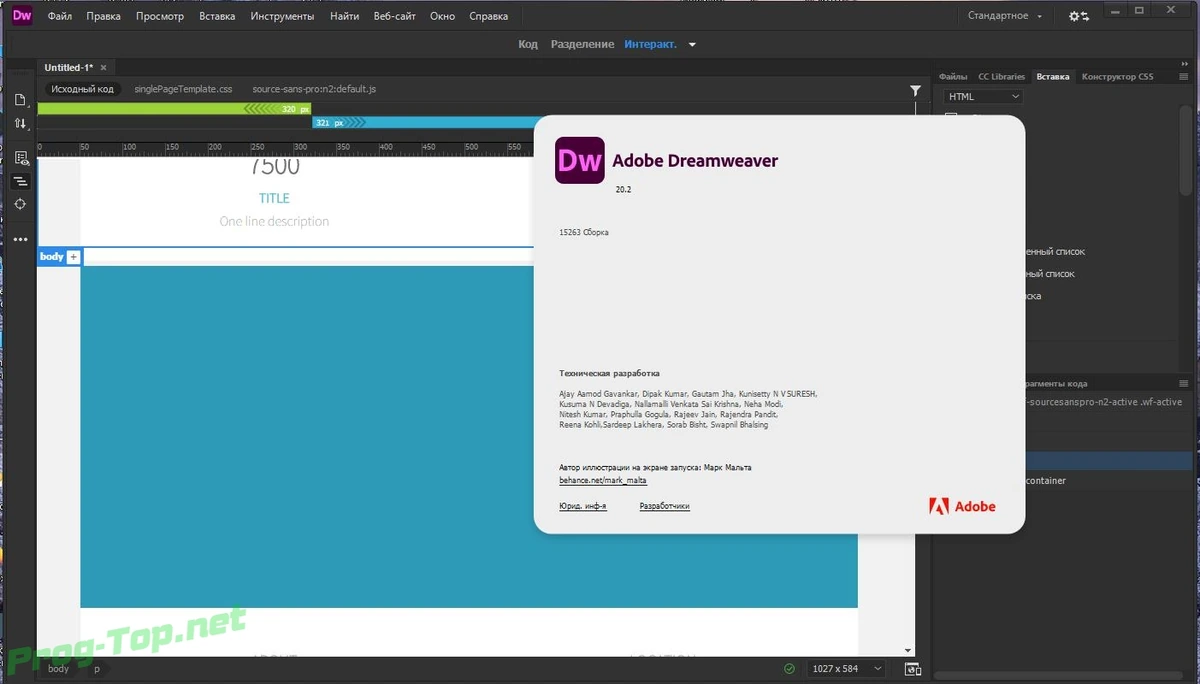
Task: Open the sync settings gear icon
Action: 1079,16
